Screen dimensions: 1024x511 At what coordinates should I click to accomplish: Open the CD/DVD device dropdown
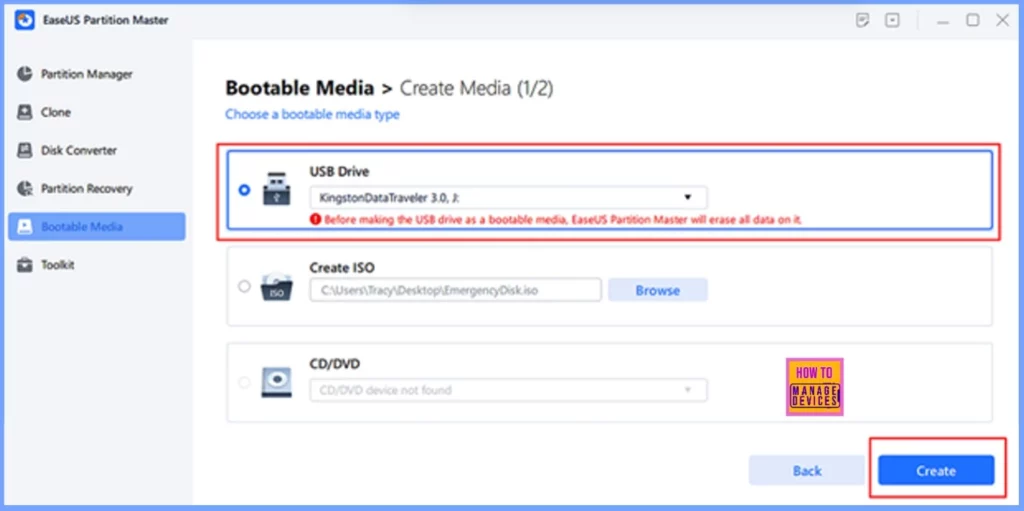coord(508,390)
